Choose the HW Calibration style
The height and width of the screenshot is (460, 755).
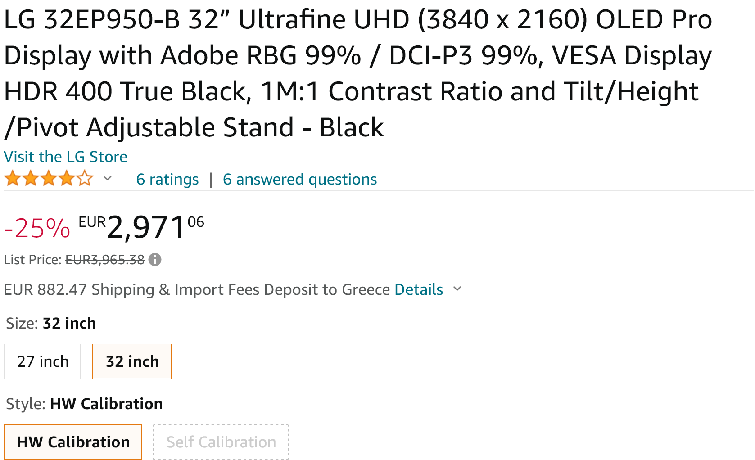click(x=73, y=442)
